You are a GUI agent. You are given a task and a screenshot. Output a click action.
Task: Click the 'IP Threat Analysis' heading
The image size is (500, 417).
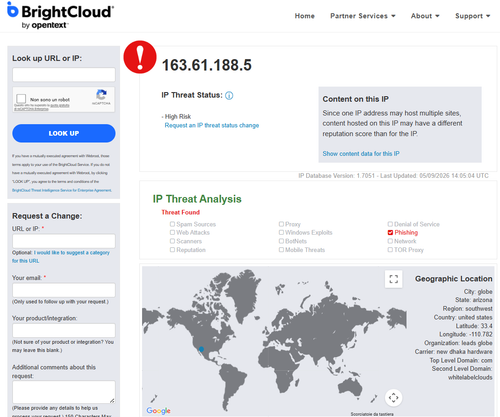197,199
